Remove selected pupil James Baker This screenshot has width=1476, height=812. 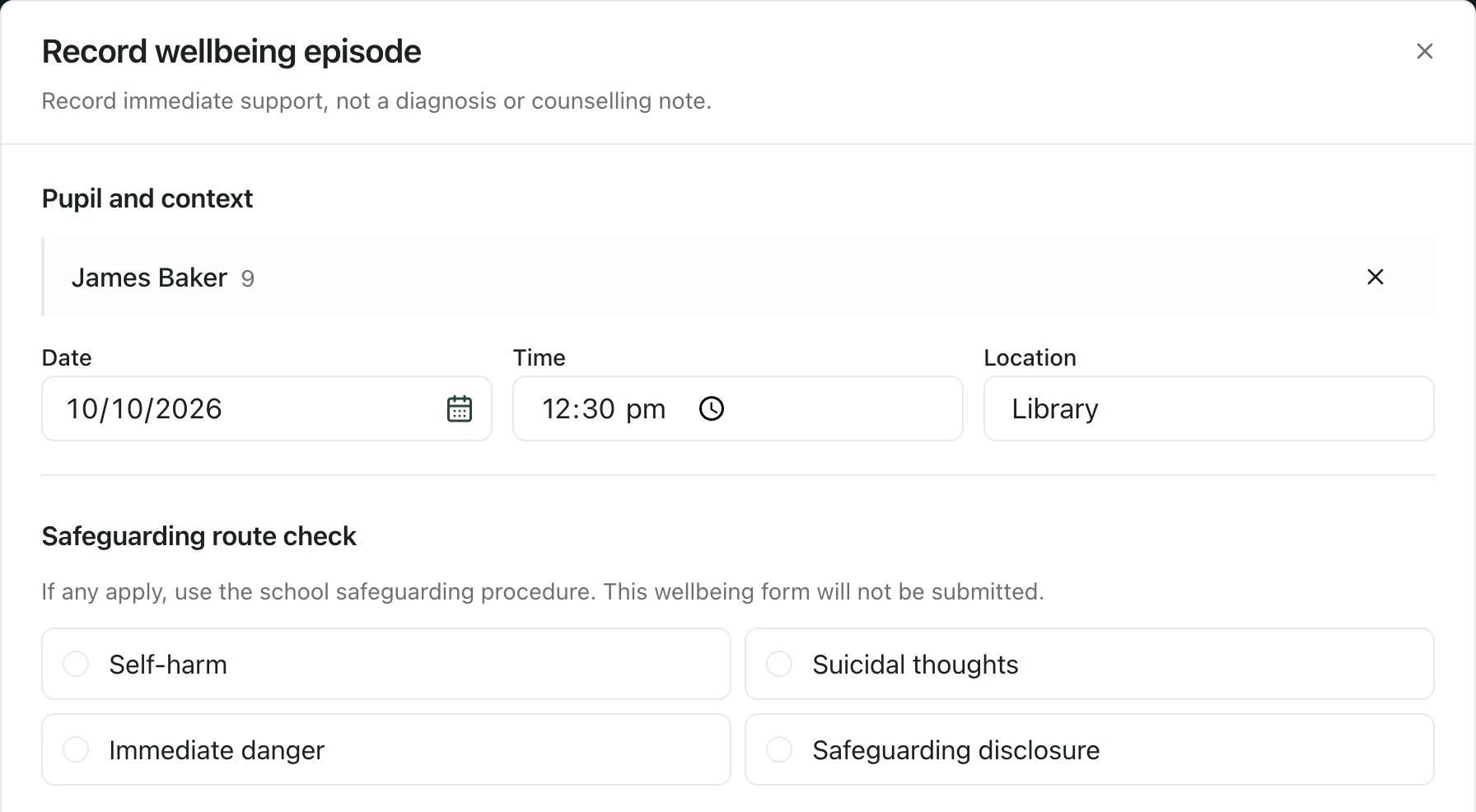(x=1375, y=277)
